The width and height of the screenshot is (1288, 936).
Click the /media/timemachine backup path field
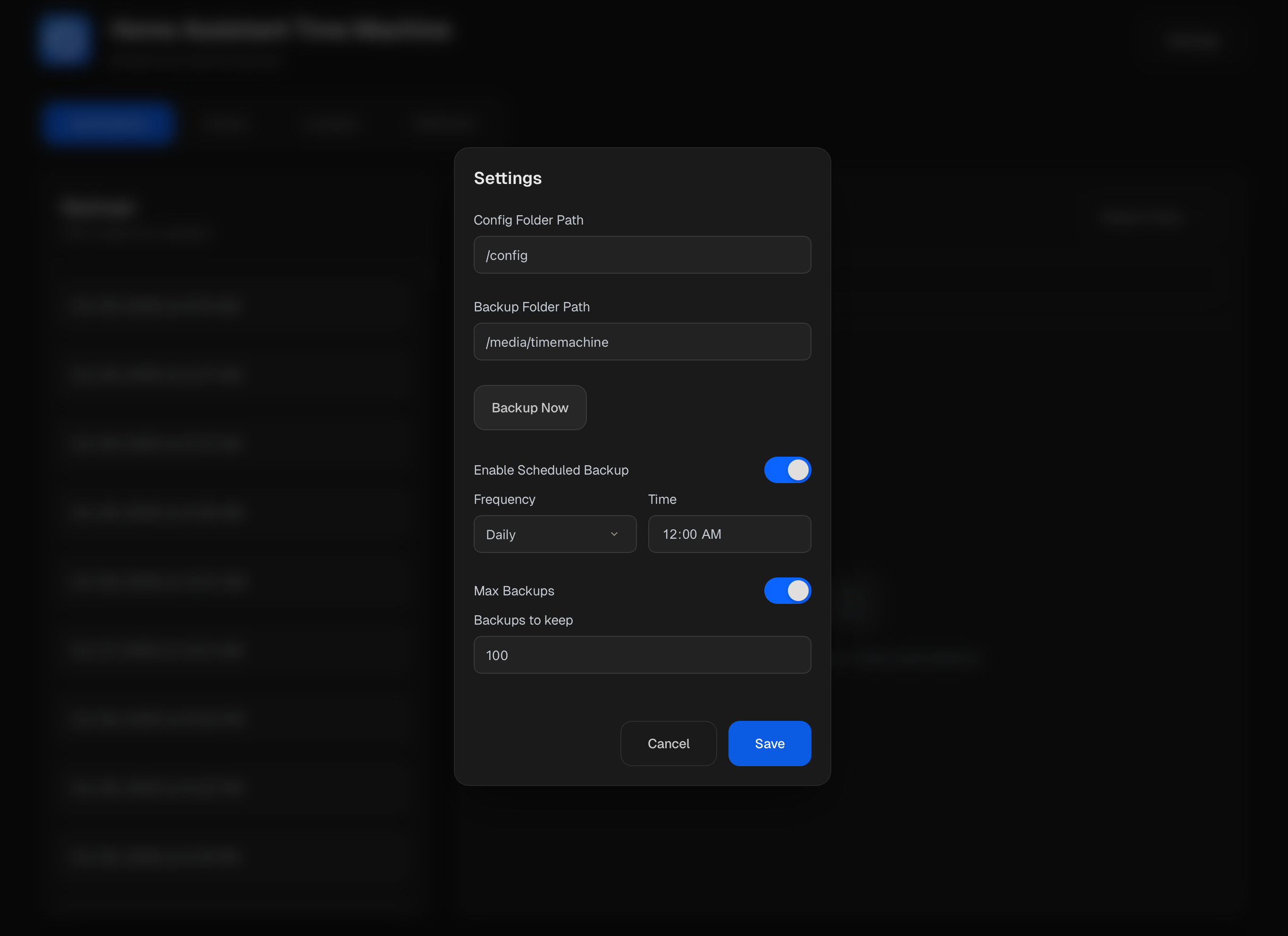[642, 342]
